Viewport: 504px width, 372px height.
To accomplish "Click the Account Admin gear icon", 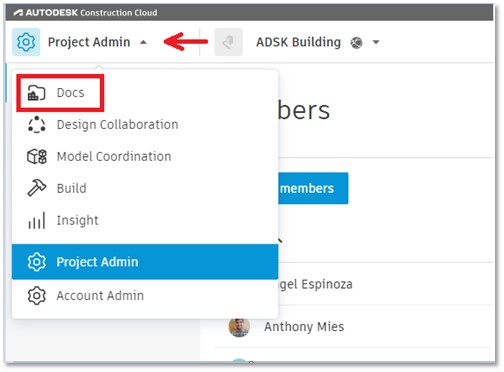I will click(x=36, y=296).
